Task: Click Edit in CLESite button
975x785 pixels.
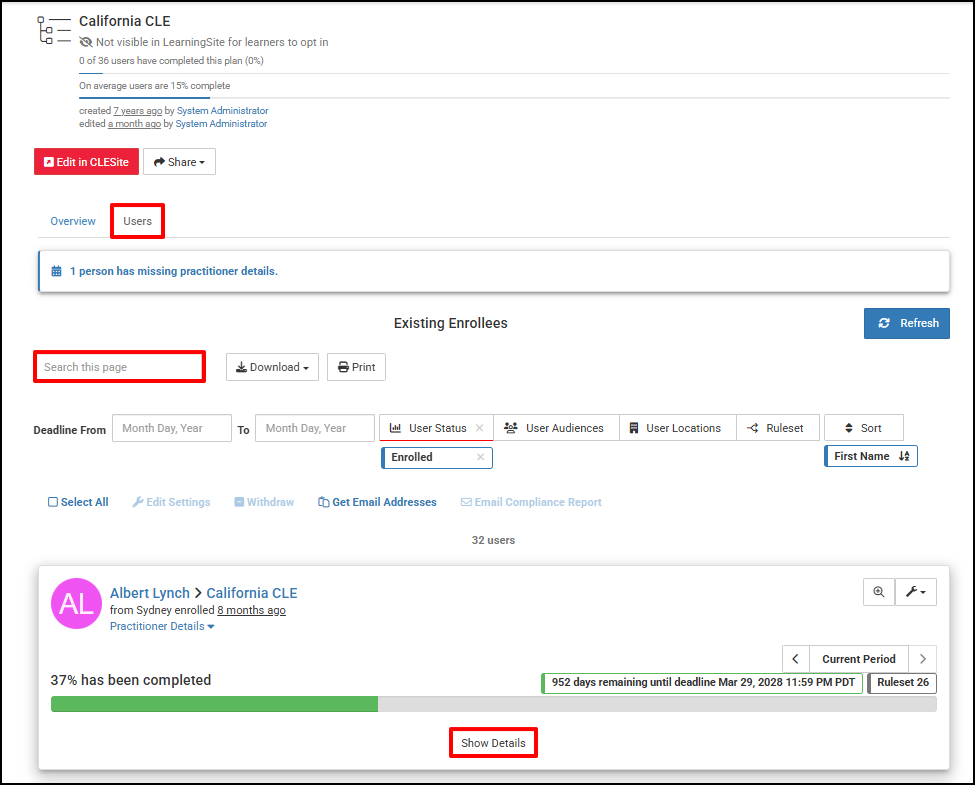Action: coord(86,162)
